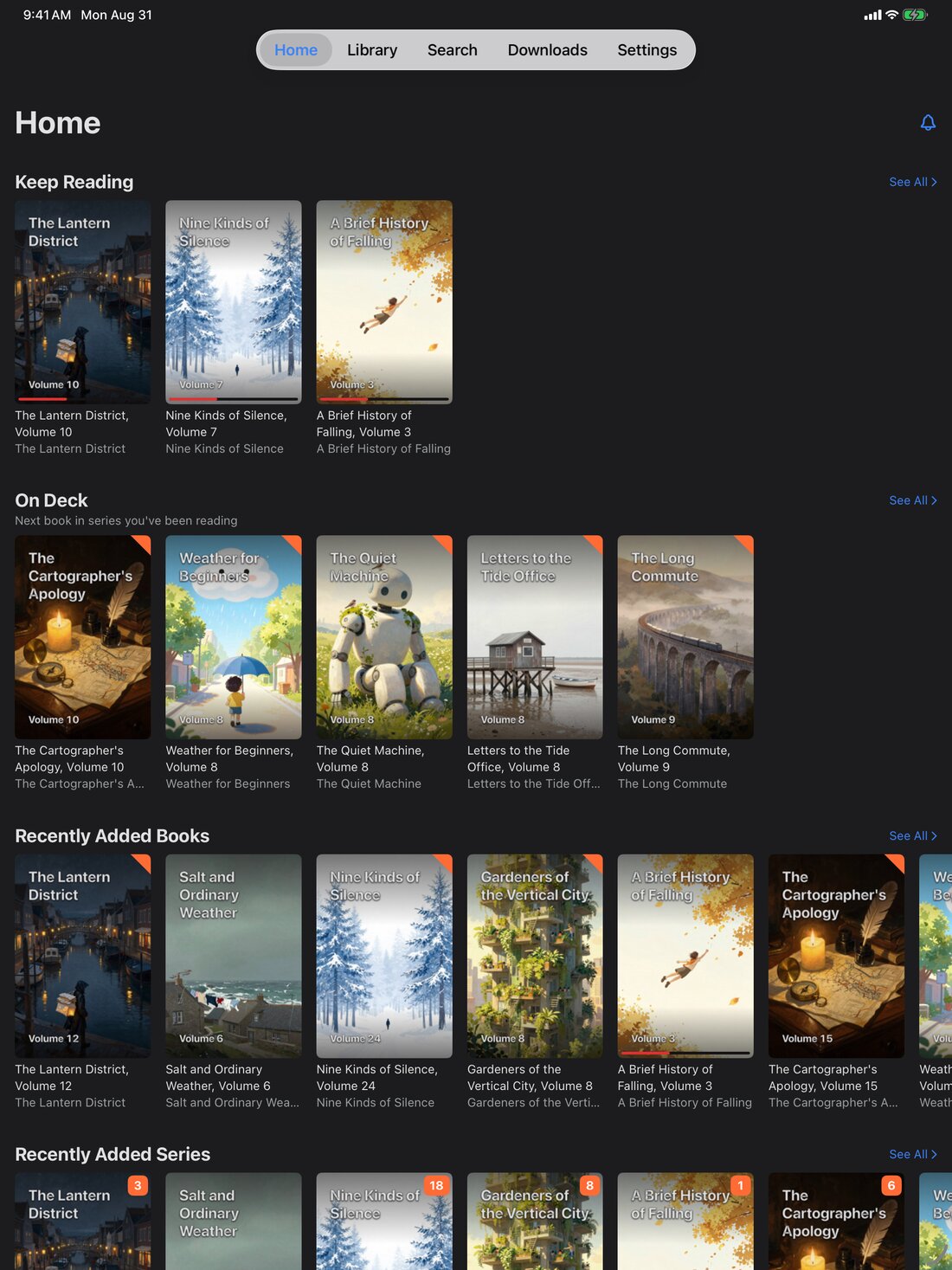The width and height of the screenshot is (952, 1270).
Task: Click progress bar on Nine Kinds of Silence Volume 7
Action: click(x=234, y=399)
